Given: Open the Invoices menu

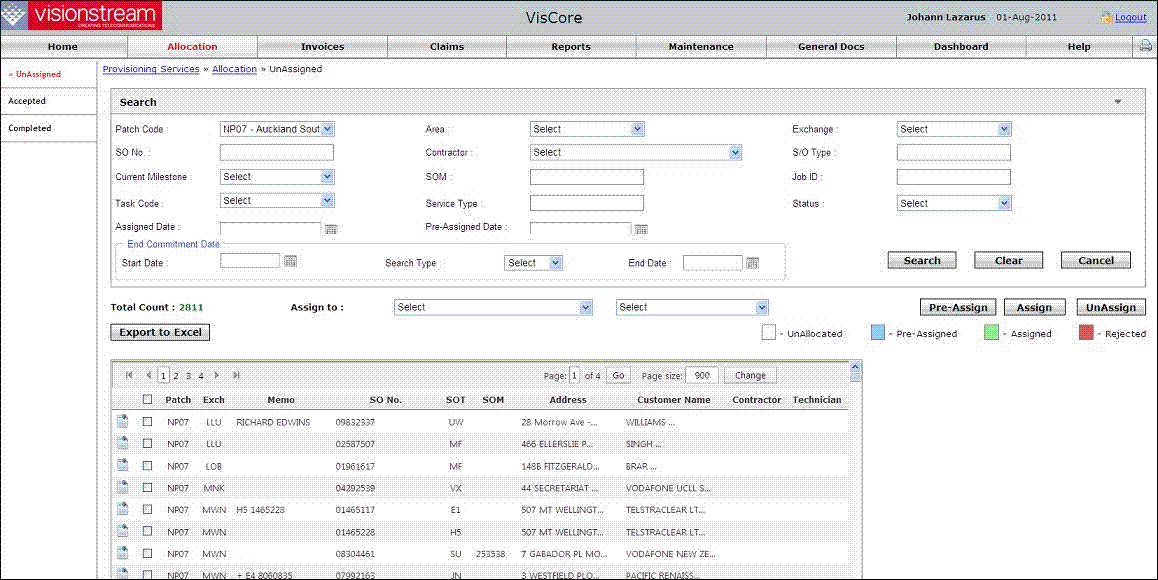Looking at the screenshot, I should [322, 46].
